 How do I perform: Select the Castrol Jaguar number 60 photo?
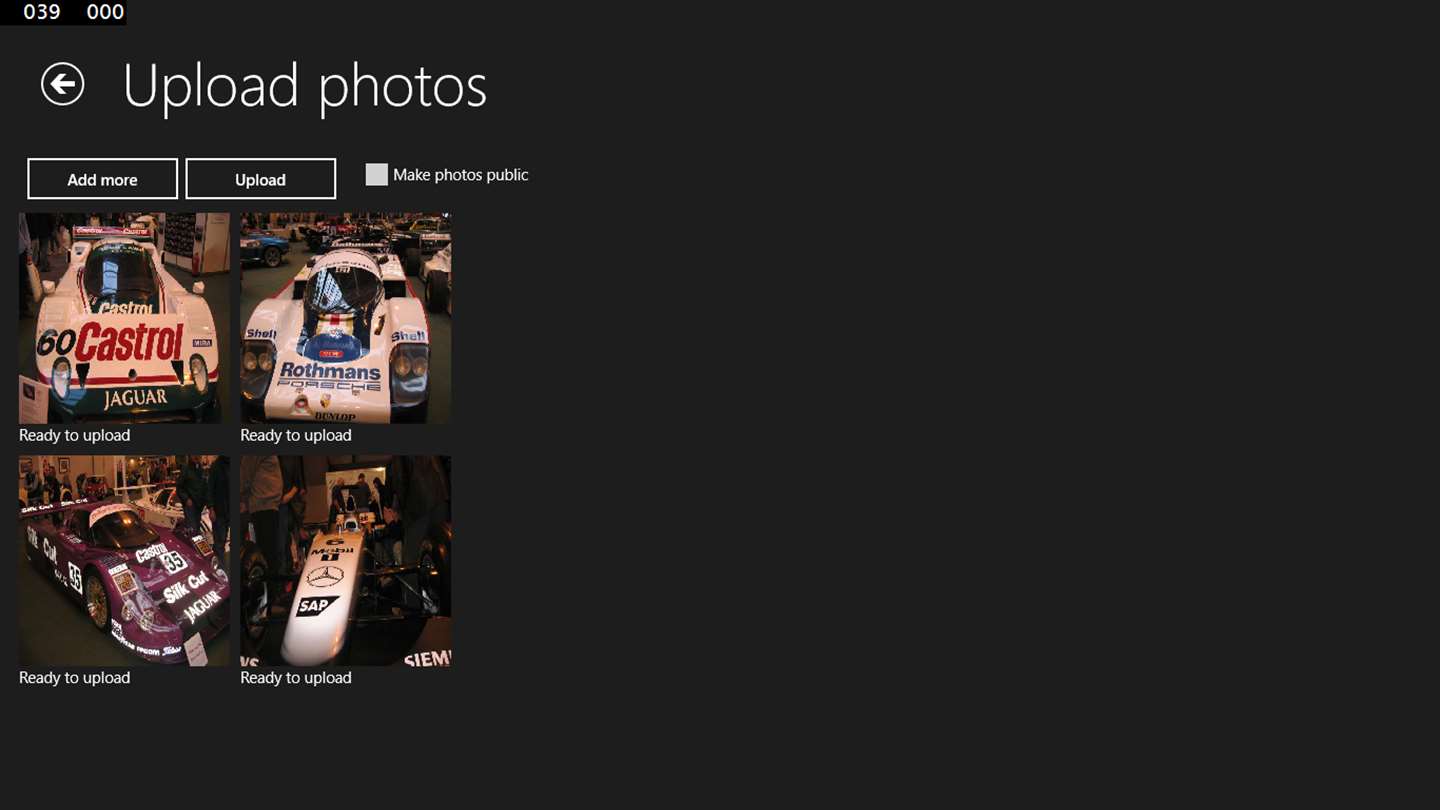(124, 318)
